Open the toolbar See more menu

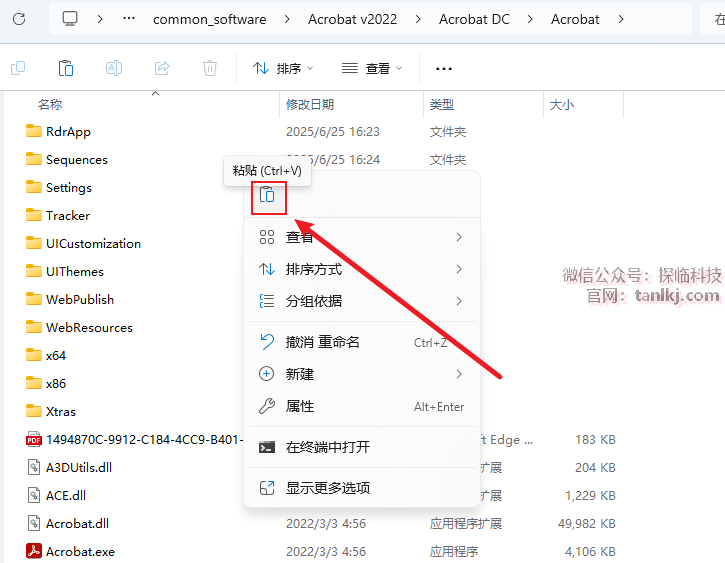444,69
